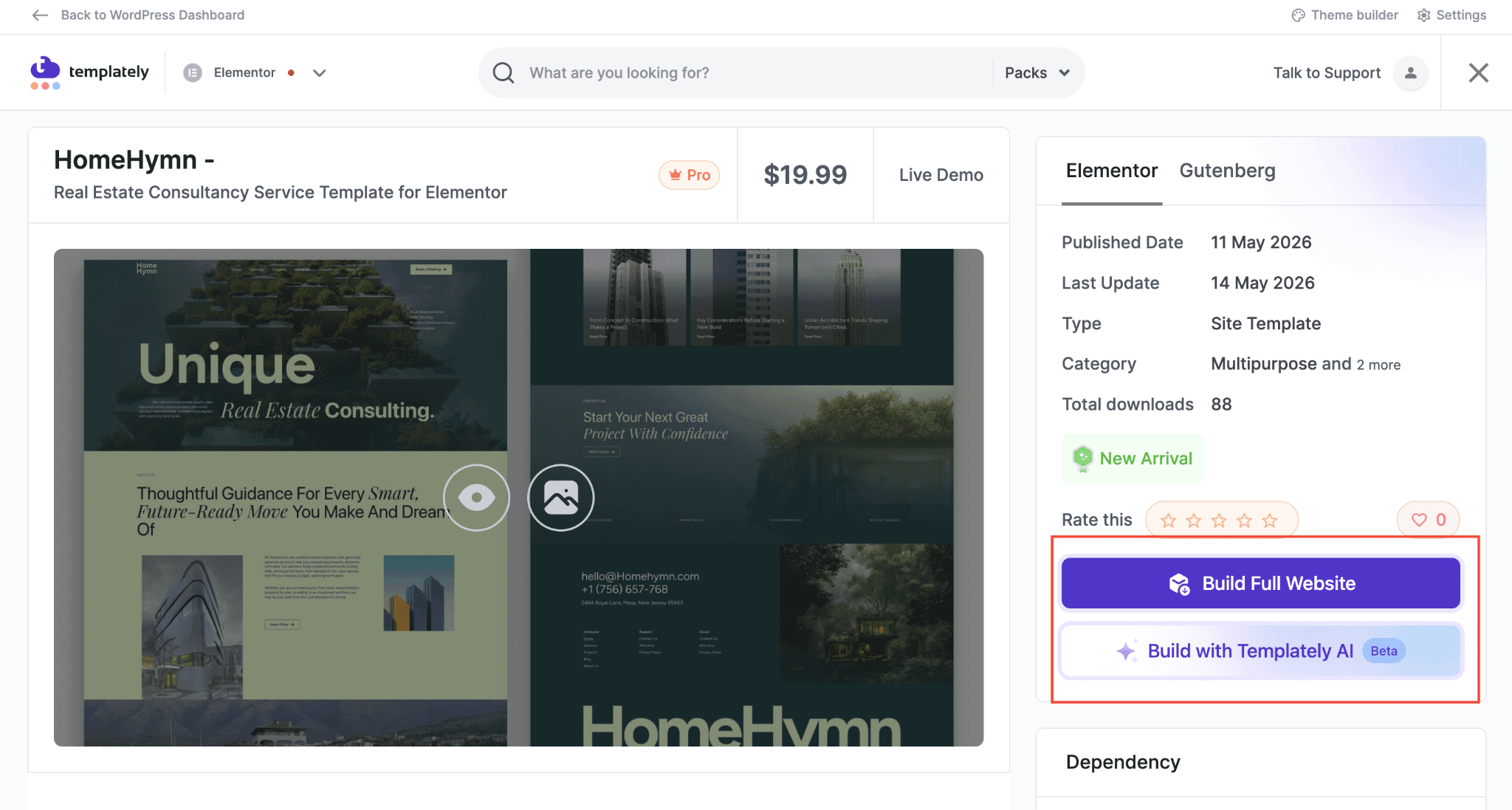Image resolution: width=1512 pixels, height=810 pixels.
Task: Click Build Full Website button
Action: [1260, 583]
